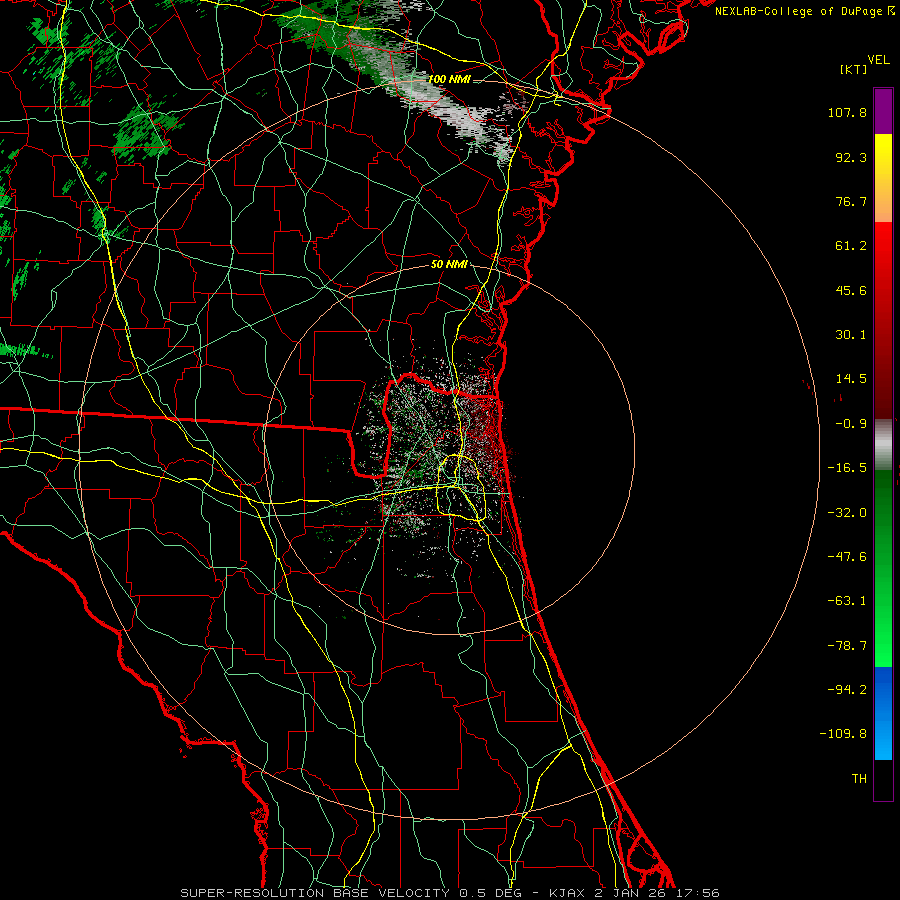Select the -78.7 velocity scale value

(847, 646)
